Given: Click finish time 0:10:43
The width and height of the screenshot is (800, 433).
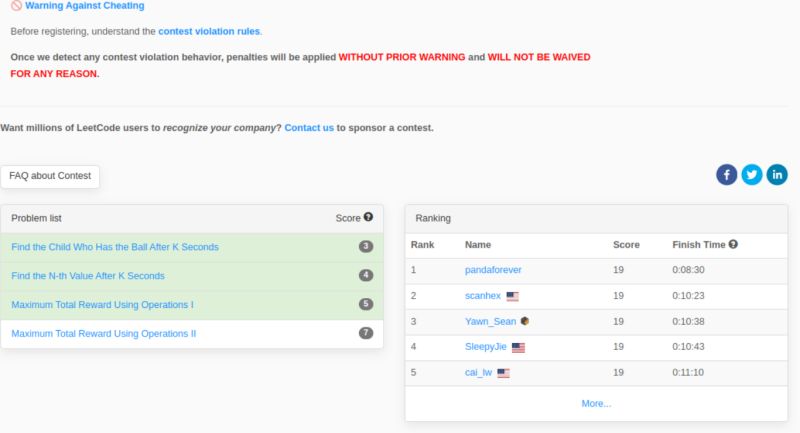Looking at the screenshot, I should click(x=688, y=347).
